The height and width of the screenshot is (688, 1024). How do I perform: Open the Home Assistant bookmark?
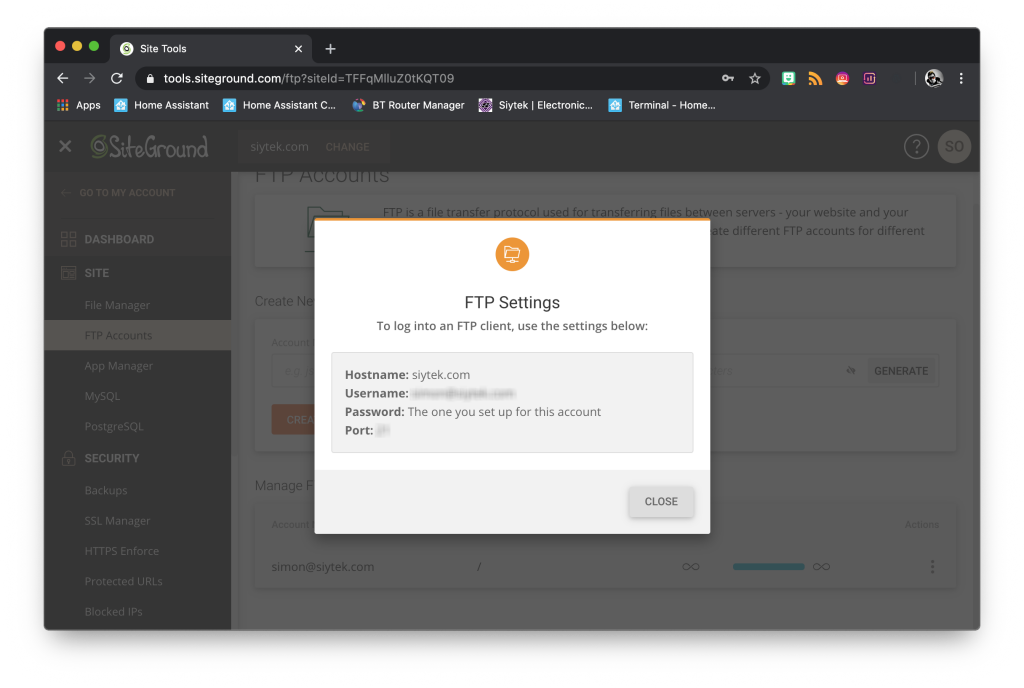(161, 105)
